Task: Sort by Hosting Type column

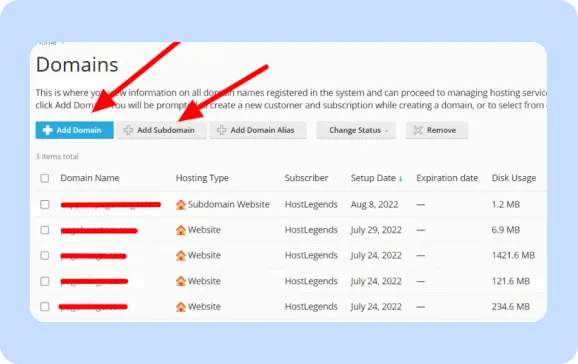Action: pyautogui.click(x=202, y=178)
